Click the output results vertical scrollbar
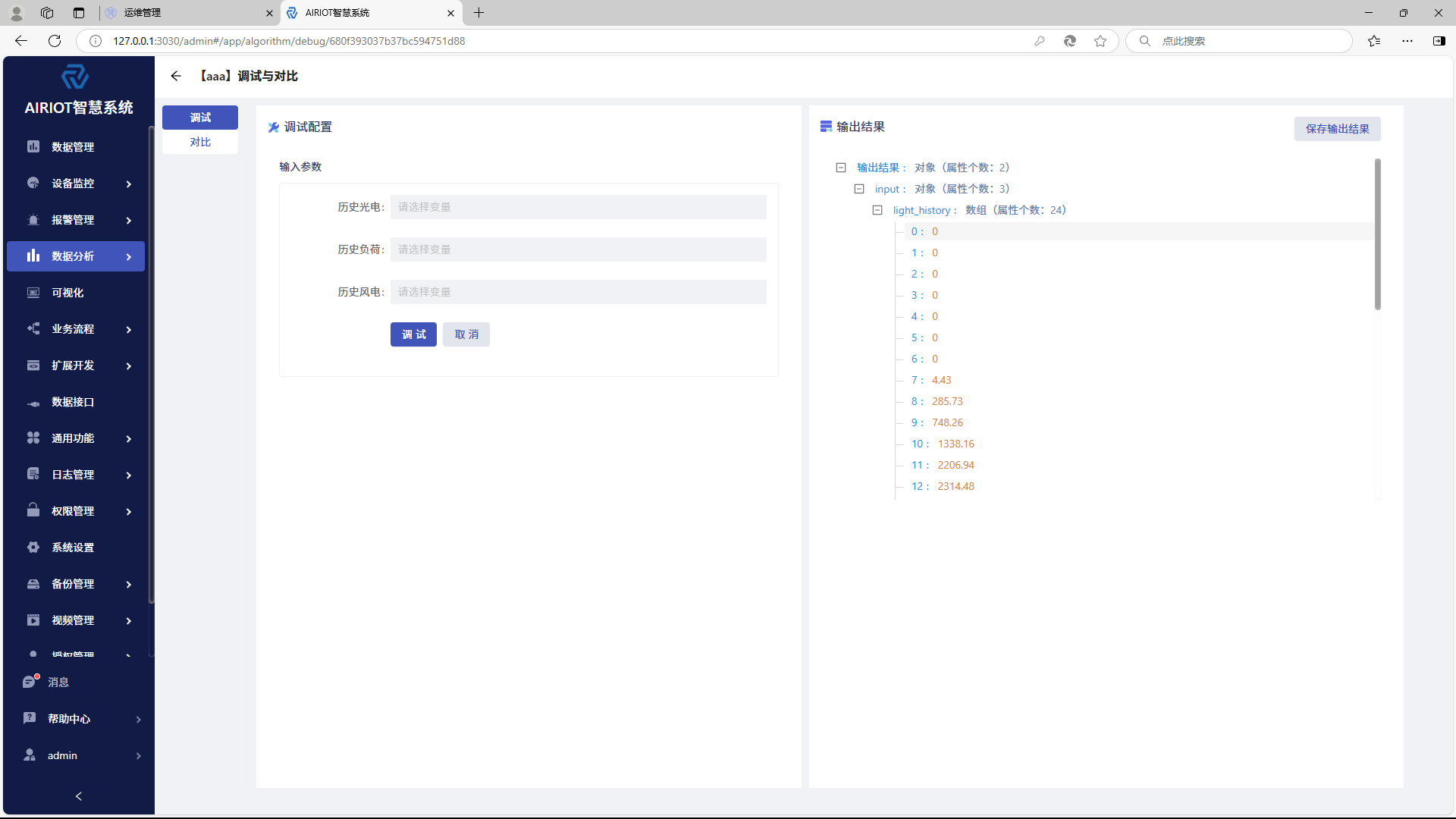Screen dimensions: 1456x819 pos(1377,235)
